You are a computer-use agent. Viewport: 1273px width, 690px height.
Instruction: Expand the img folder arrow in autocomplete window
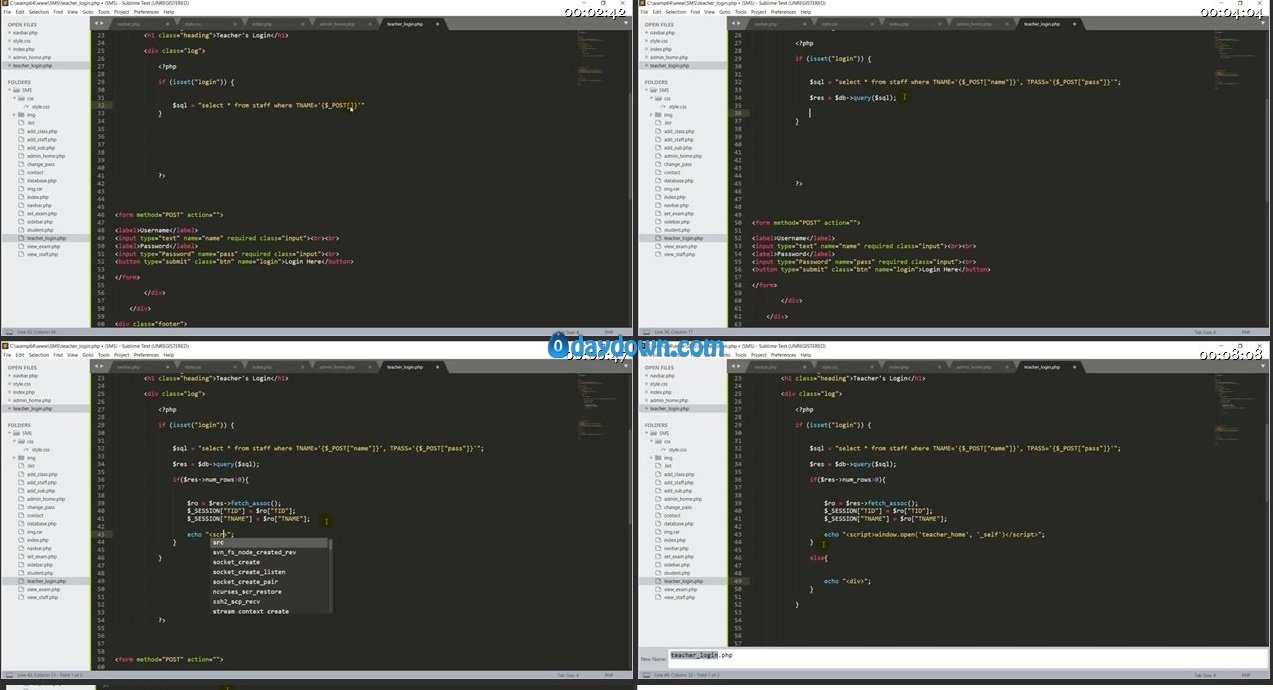tap(14, 458)
